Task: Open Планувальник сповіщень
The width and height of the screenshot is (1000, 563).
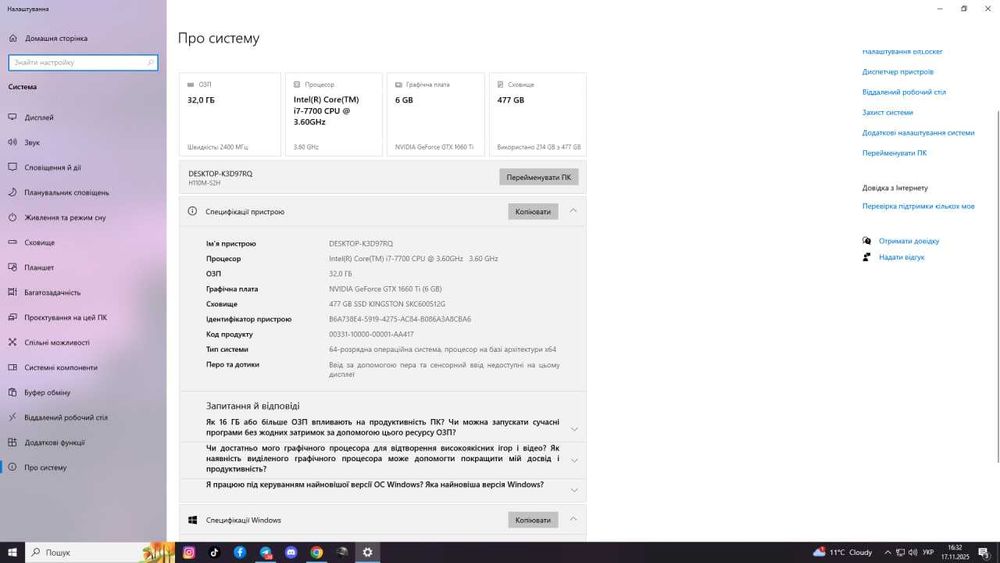Action: (83, 192)
